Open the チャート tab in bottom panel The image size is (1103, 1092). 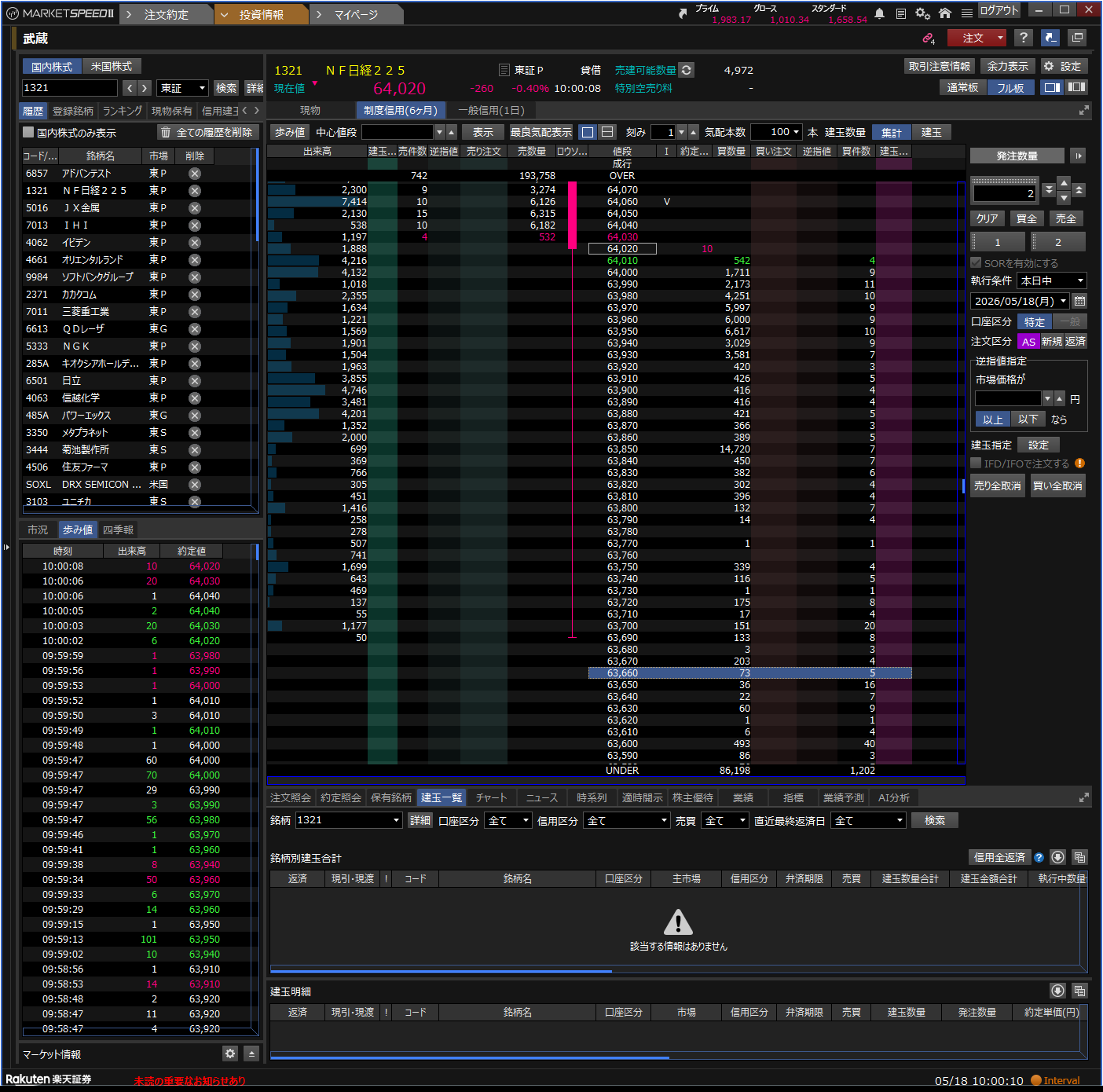pos(492,797)
